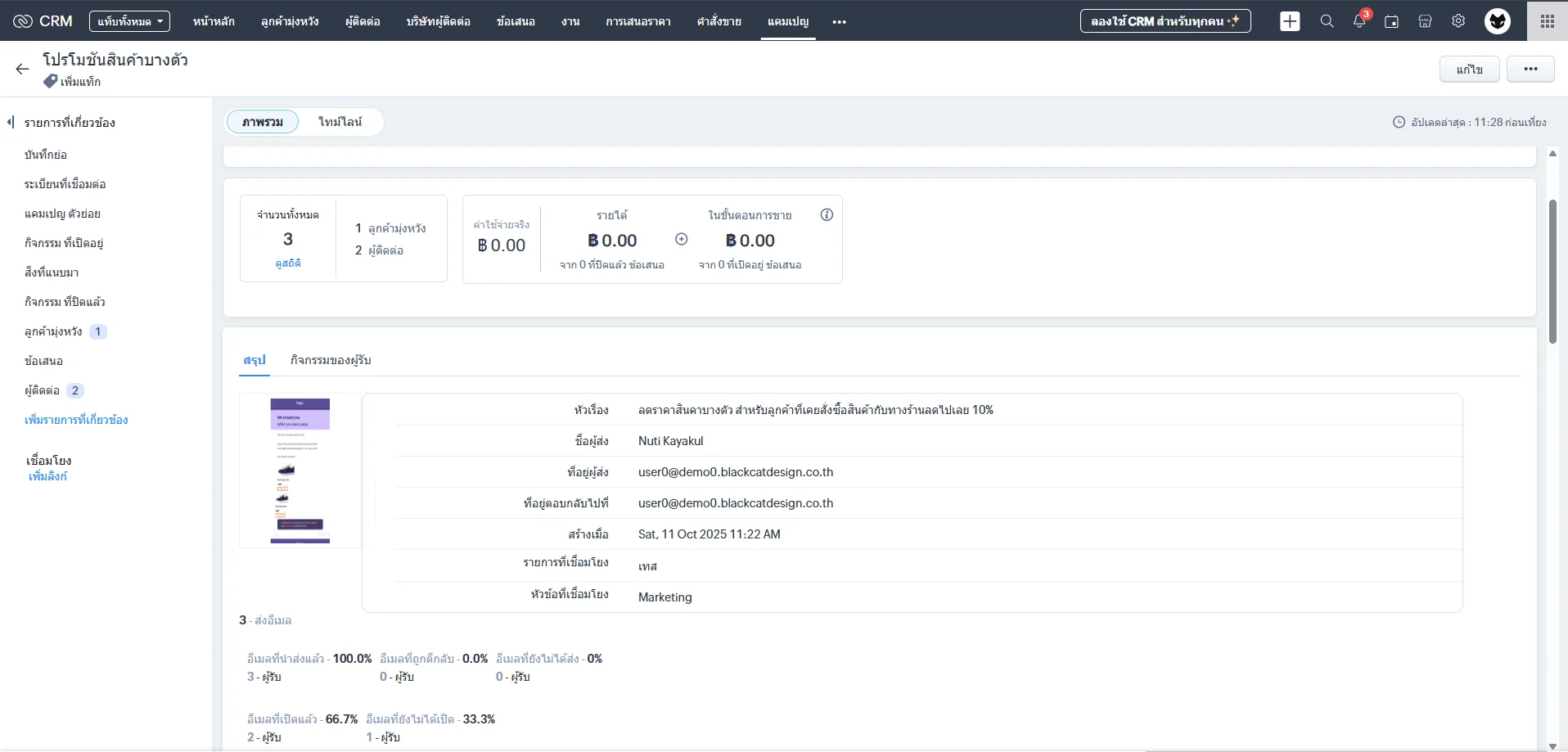Screen dimensions: 1568x752
Task: Switch to the ไทม์ไลน์ tab
Action: (340, 121)
